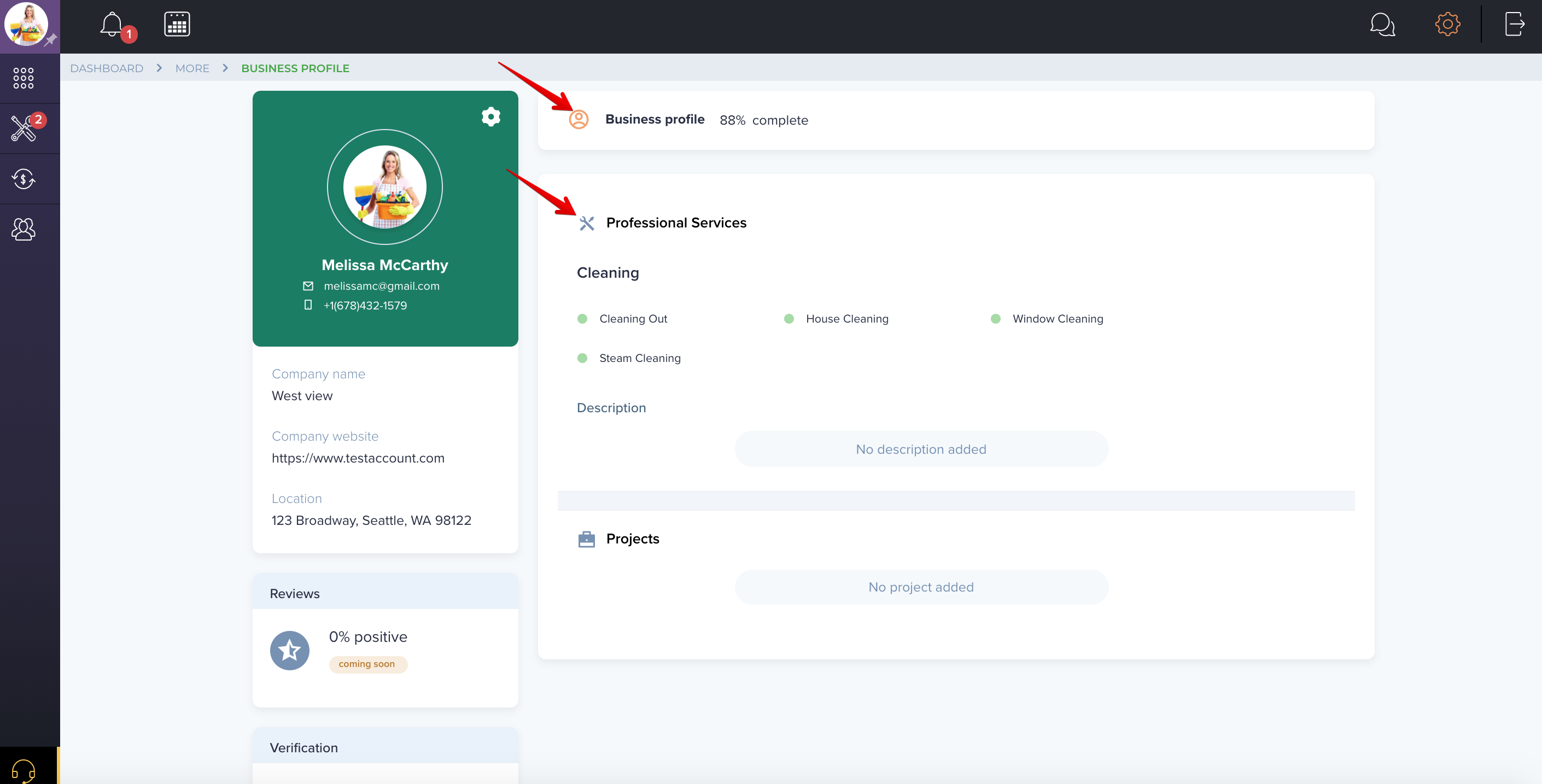
Task: Click 0% positive review text
Action: pos(368,637)
